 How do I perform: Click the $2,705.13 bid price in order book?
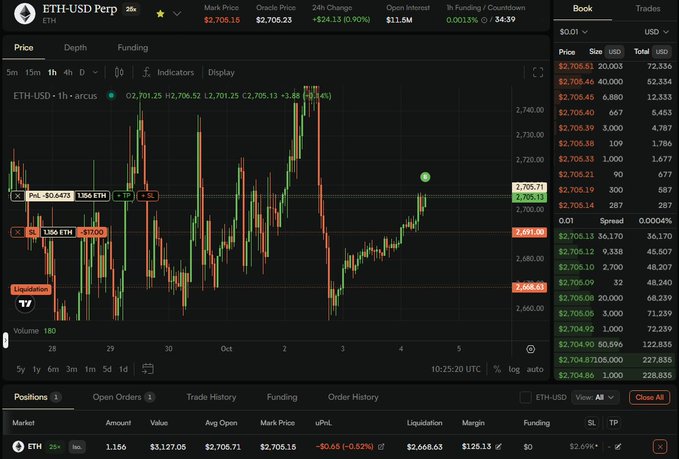pyautogui.click(x=576, y=236)
